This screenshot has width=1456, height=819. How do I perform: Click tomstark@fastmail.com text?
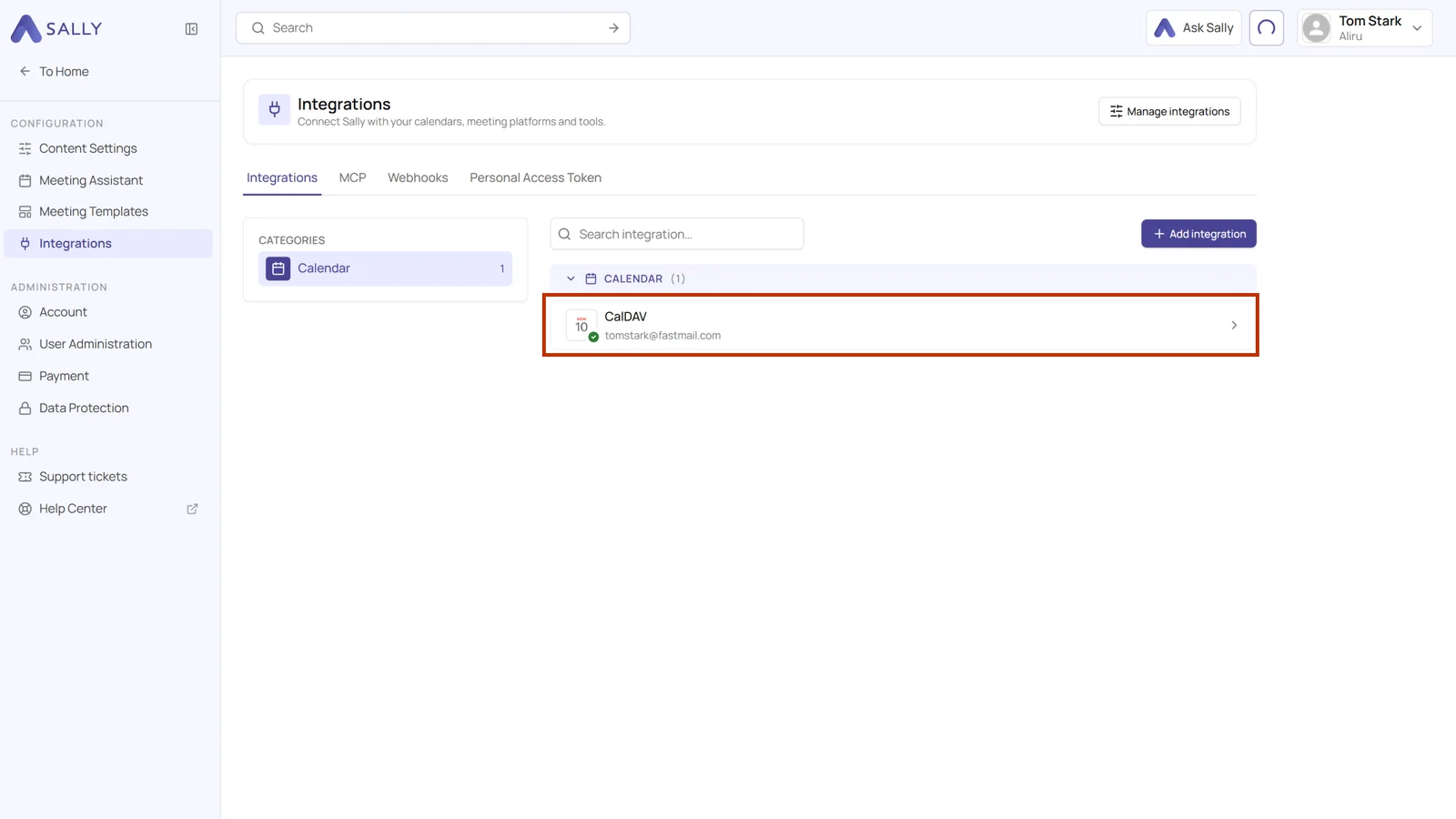(662, 336)
